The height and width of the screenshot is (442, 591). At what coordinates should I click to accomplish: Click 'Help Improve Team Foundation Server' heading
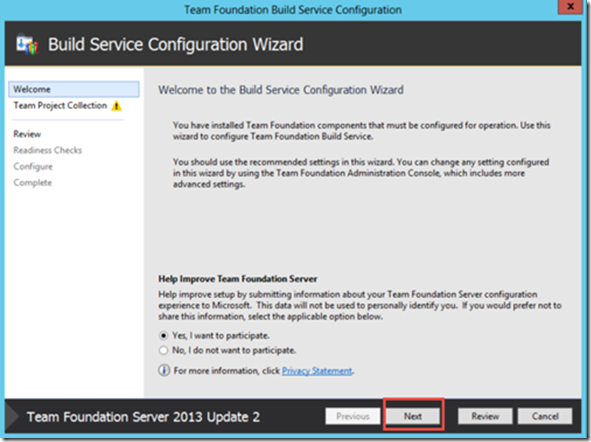click(237, 279)
